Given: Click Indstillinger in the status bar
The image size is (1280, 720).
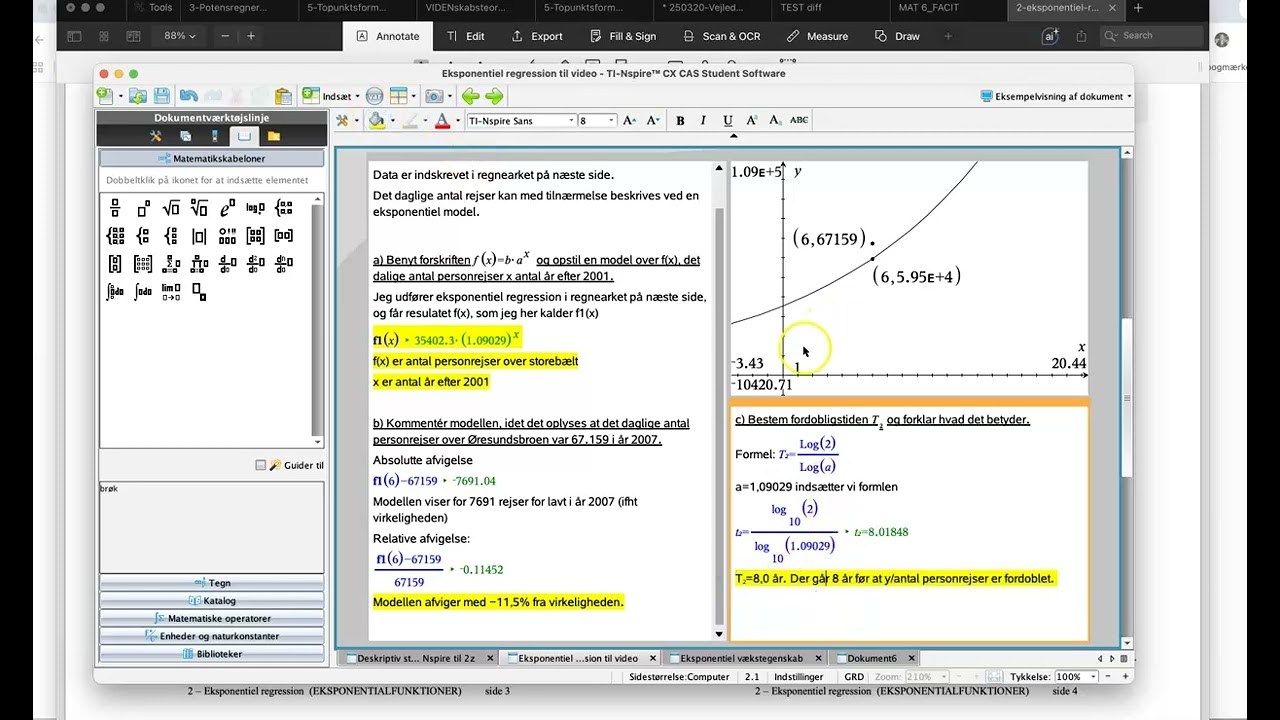Looking at the screenshot, I should pyautogui.click(x=799, y=677).
